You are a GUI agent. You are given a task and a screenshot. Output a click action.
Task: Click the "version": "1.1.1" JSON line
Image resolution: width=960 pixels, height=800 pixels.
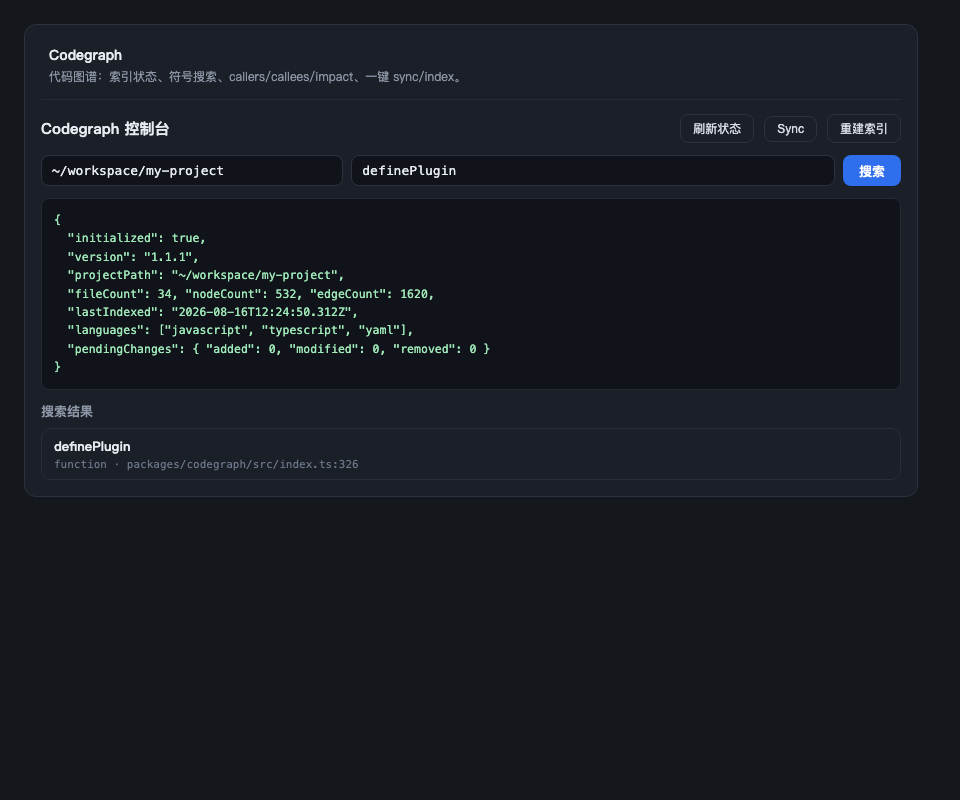132,257
